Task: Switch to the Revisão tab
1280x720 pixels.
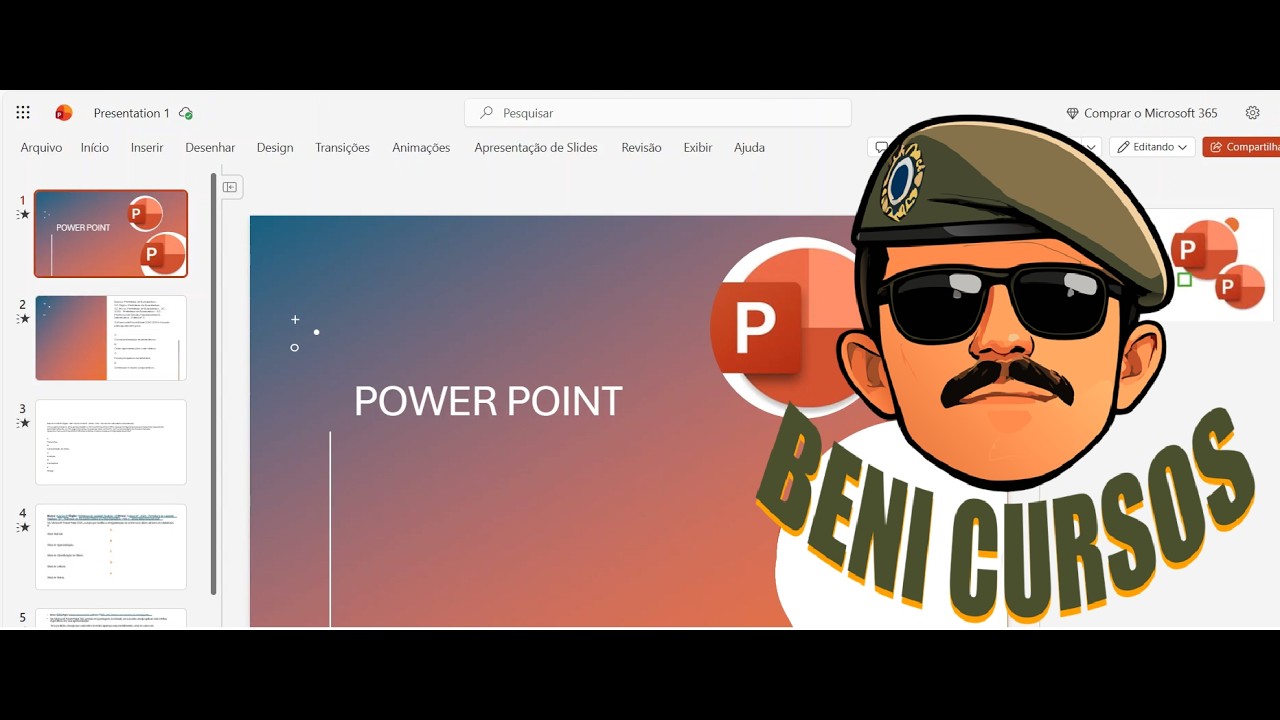Action: [x=641, y=147]
